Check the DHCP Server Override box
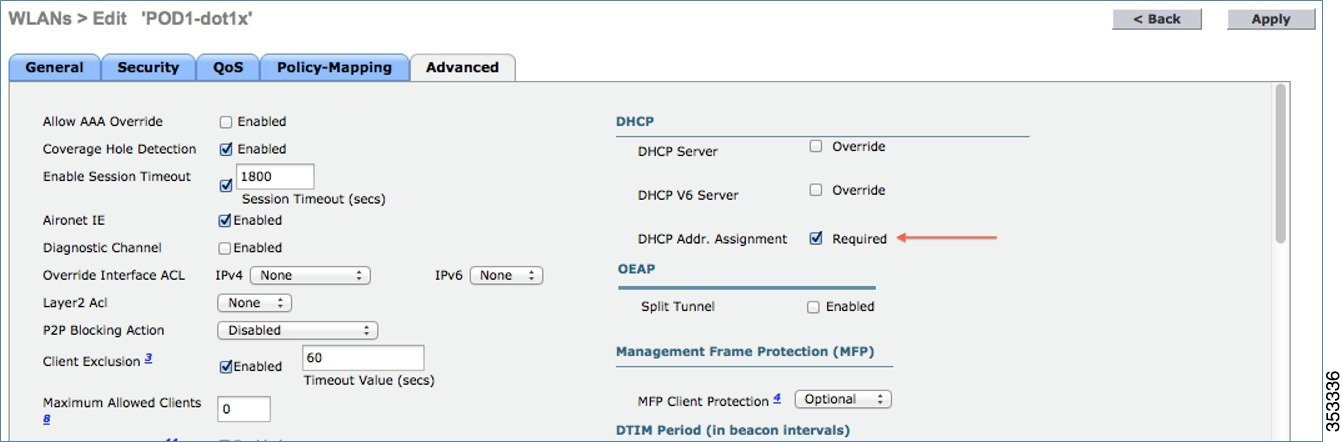Screen dimensions: 1342x442 816,146
